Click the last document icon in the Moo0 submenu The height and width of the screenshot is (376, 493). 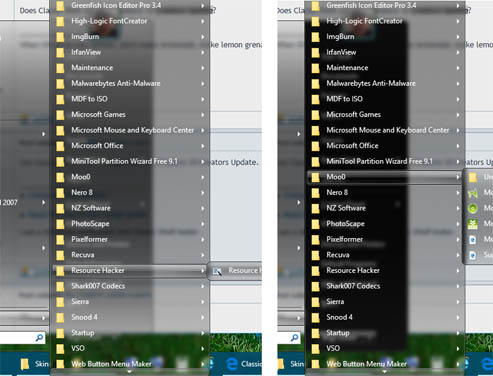(x=472, y=255)
